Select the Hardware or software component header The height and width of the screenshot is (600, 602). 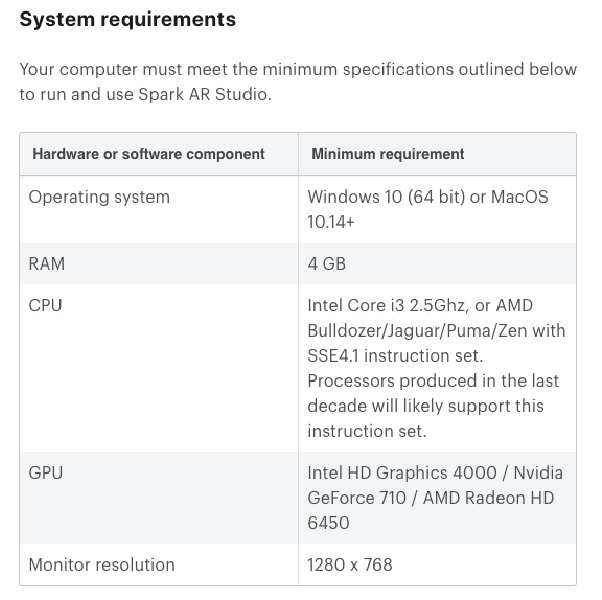pyautogui.click(x=148, y=154)
